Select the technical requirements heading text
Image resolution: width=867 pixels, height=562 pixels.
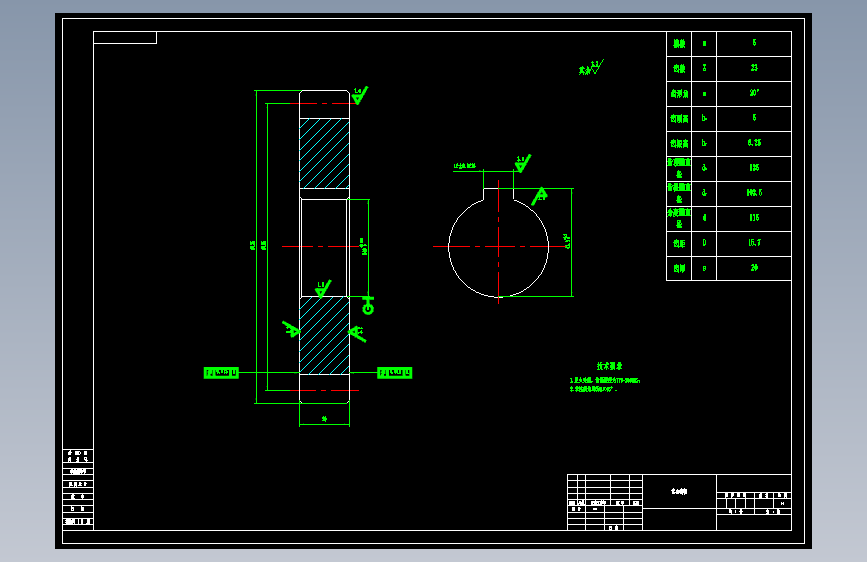pos(609,366)
